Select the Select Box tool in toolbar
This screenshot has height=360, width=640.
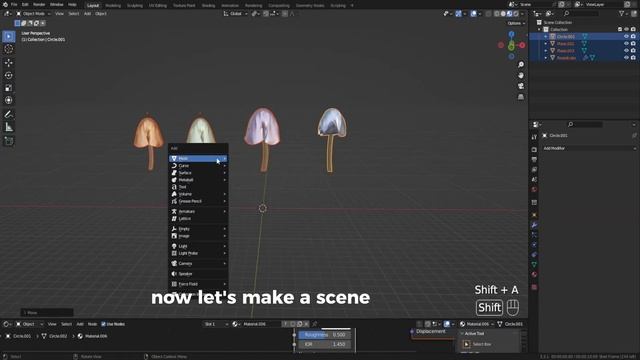[x=9, y=36]
